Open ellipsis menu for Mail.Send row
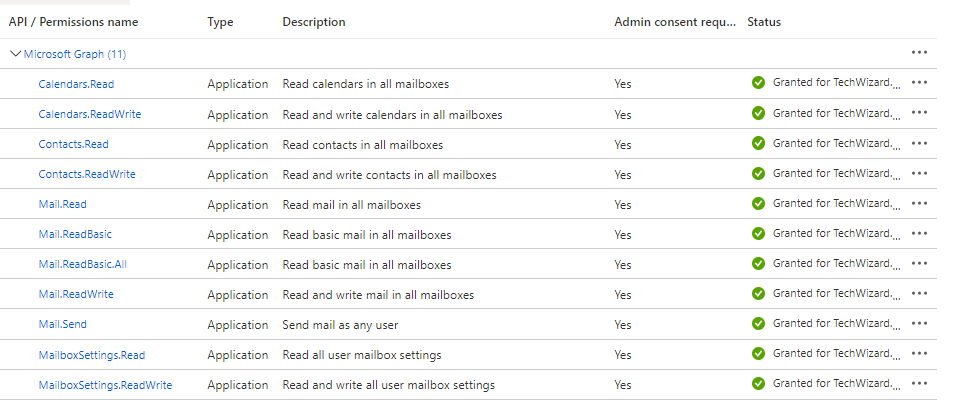The image size is (956, 418). pos(919,324)
